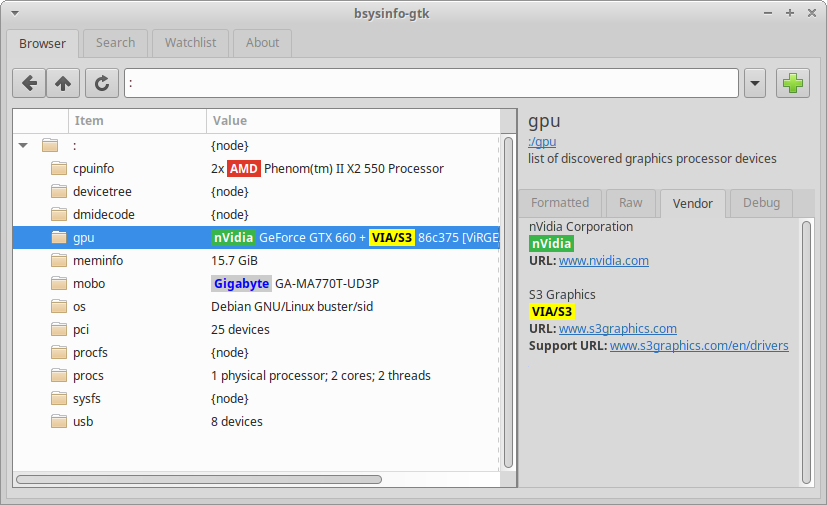
Task: Switch to the Search tab
Action: 116,43
